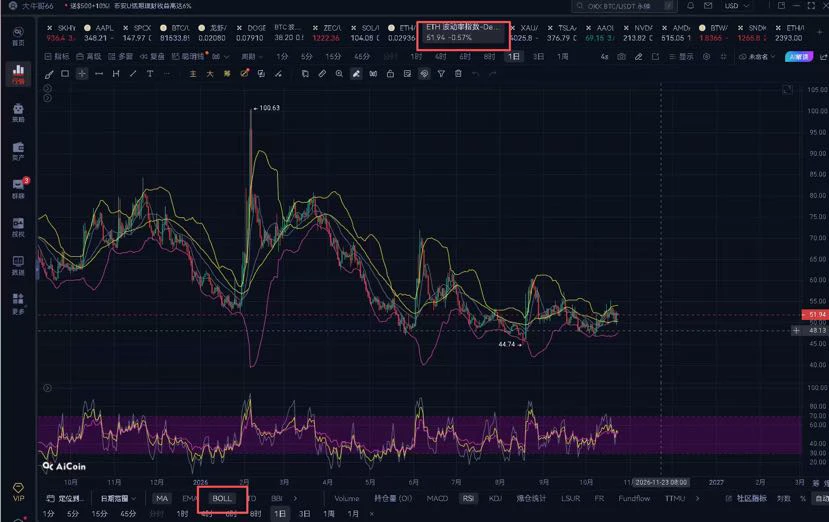Viewport: 829px width, 522px height.
Task: Click the lock drawings icon
Action: tap(390, 74)
